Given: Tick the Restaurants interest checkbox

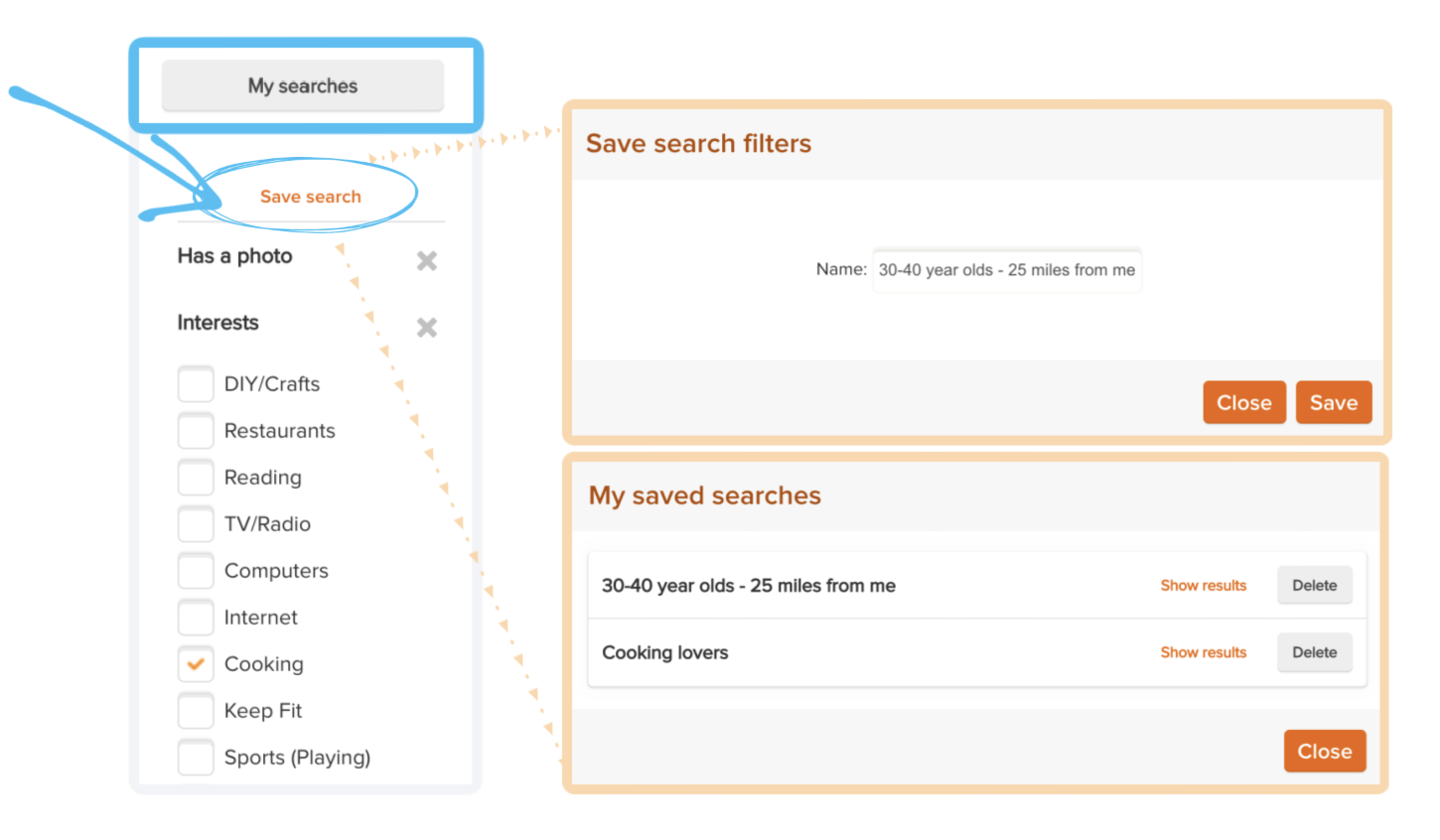Looking at the screenshot, I should pos(196,431).
